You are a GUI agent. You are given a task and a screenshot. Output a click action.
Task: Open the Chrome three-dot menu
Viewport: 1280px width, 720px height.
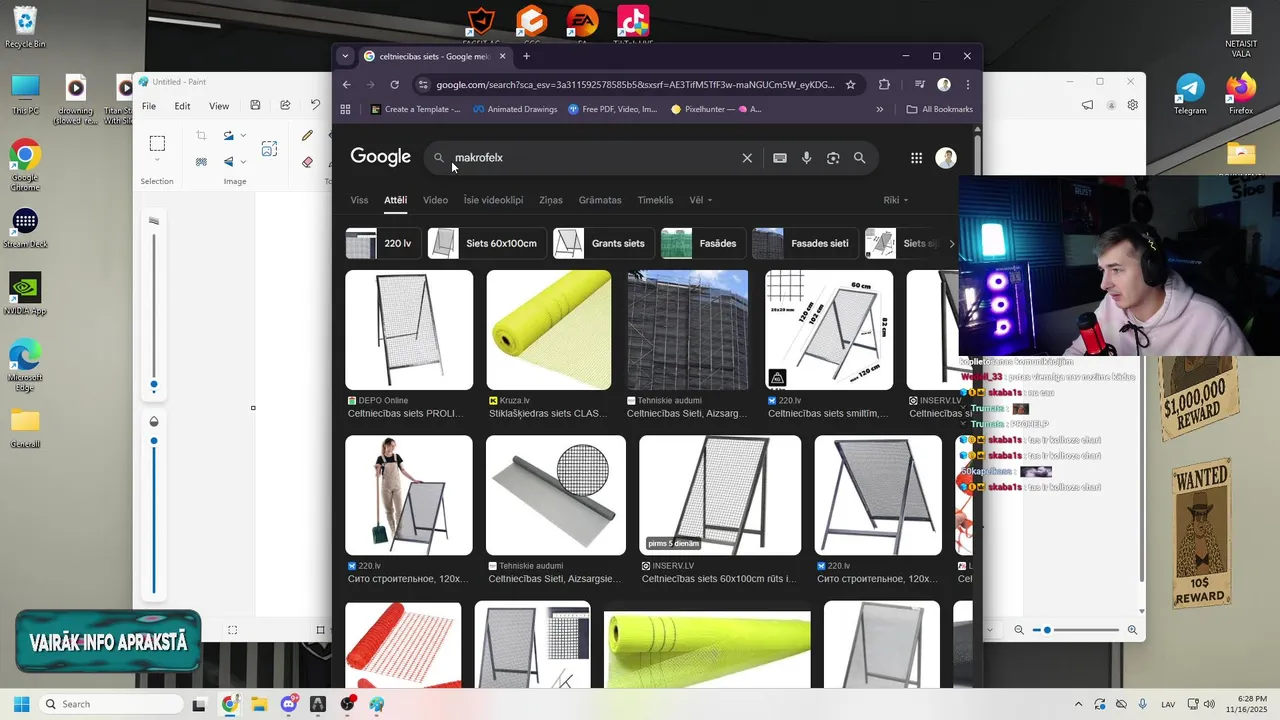(967, 85)
